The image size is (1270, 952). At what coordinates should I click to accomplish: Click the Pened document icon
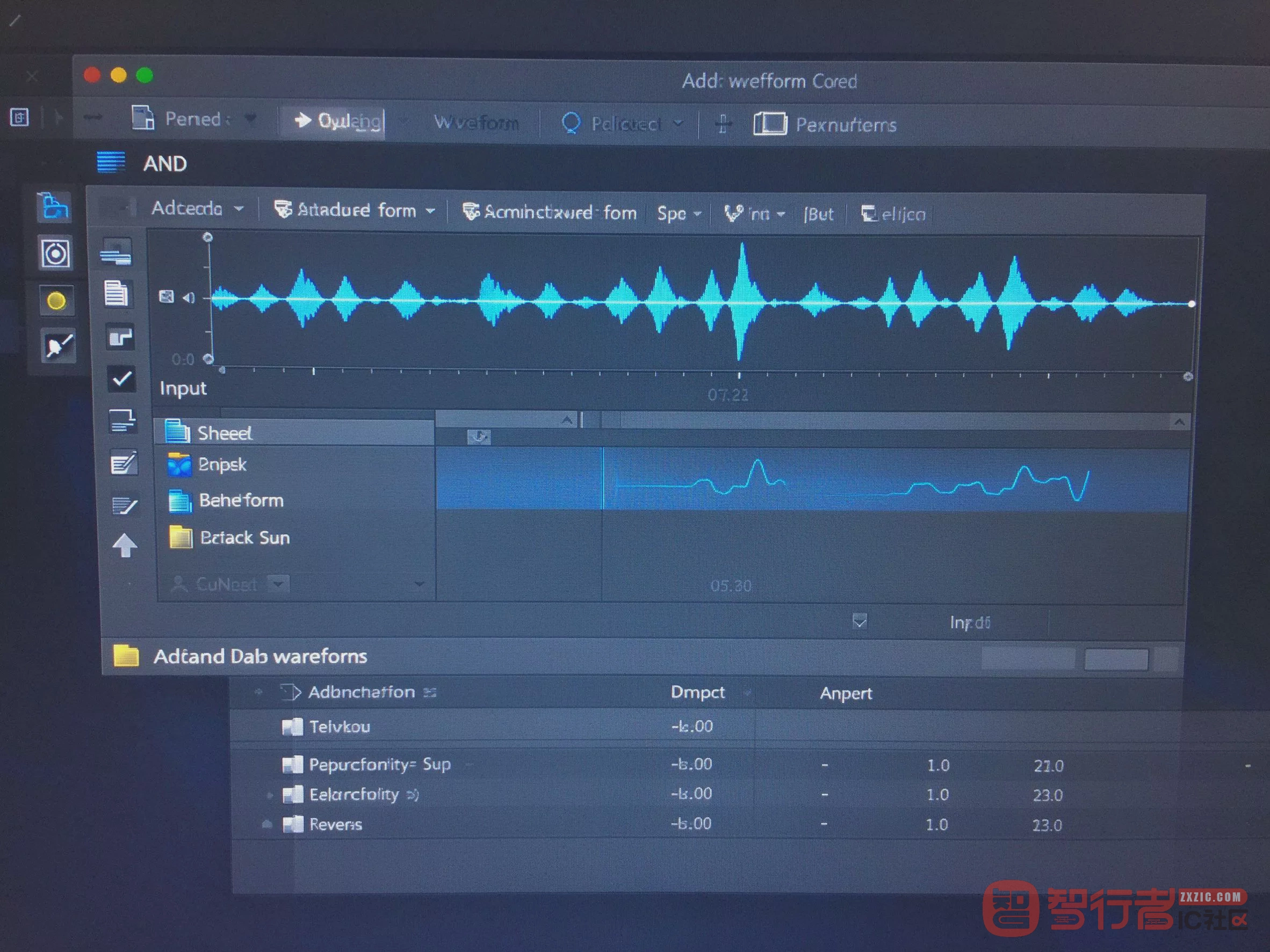(143, 118)
